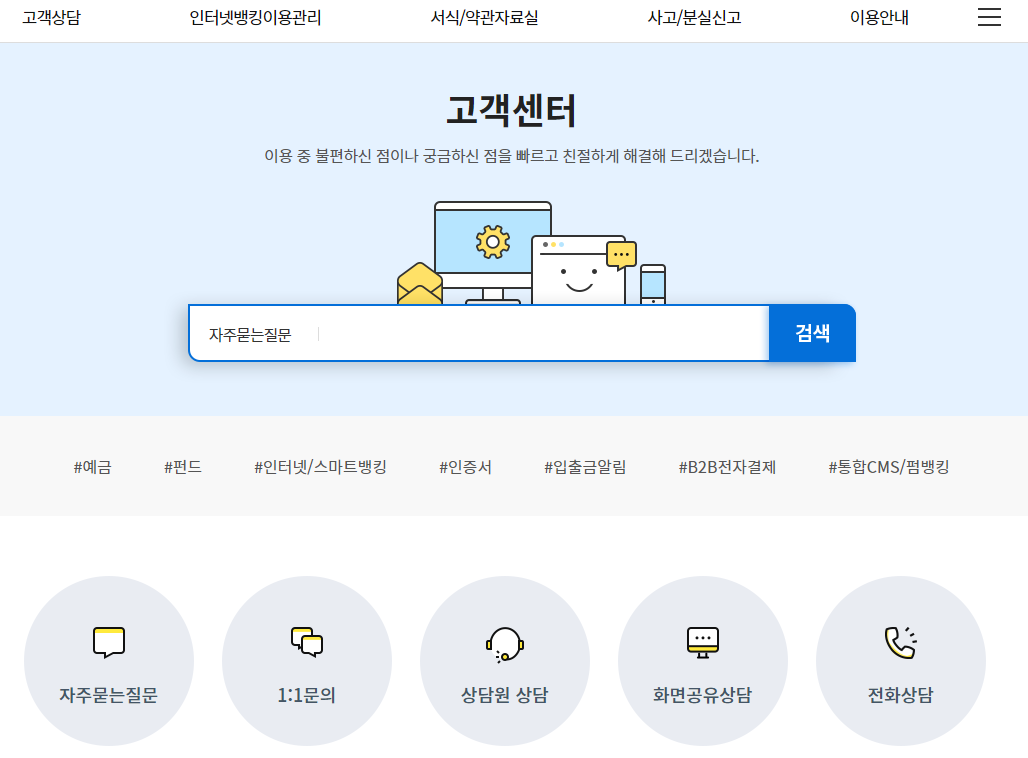
Task: Click the #통합CMS/펌뱅킹 hashtag link
Action: coord(888,466)
